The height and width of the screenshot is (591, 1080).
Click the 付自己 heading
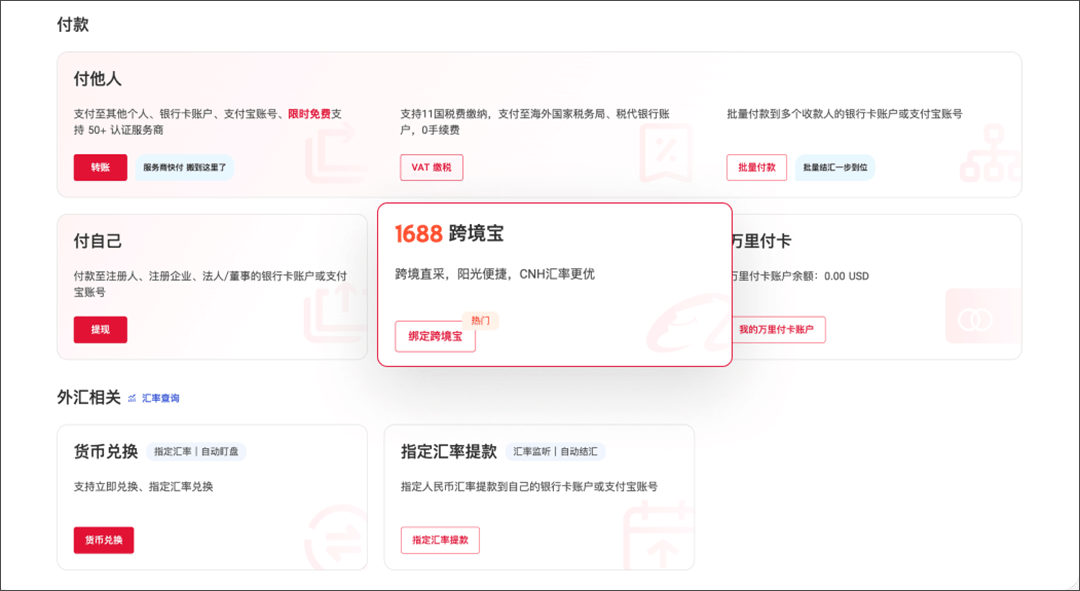pyautogui.click(x=98, y=241)
